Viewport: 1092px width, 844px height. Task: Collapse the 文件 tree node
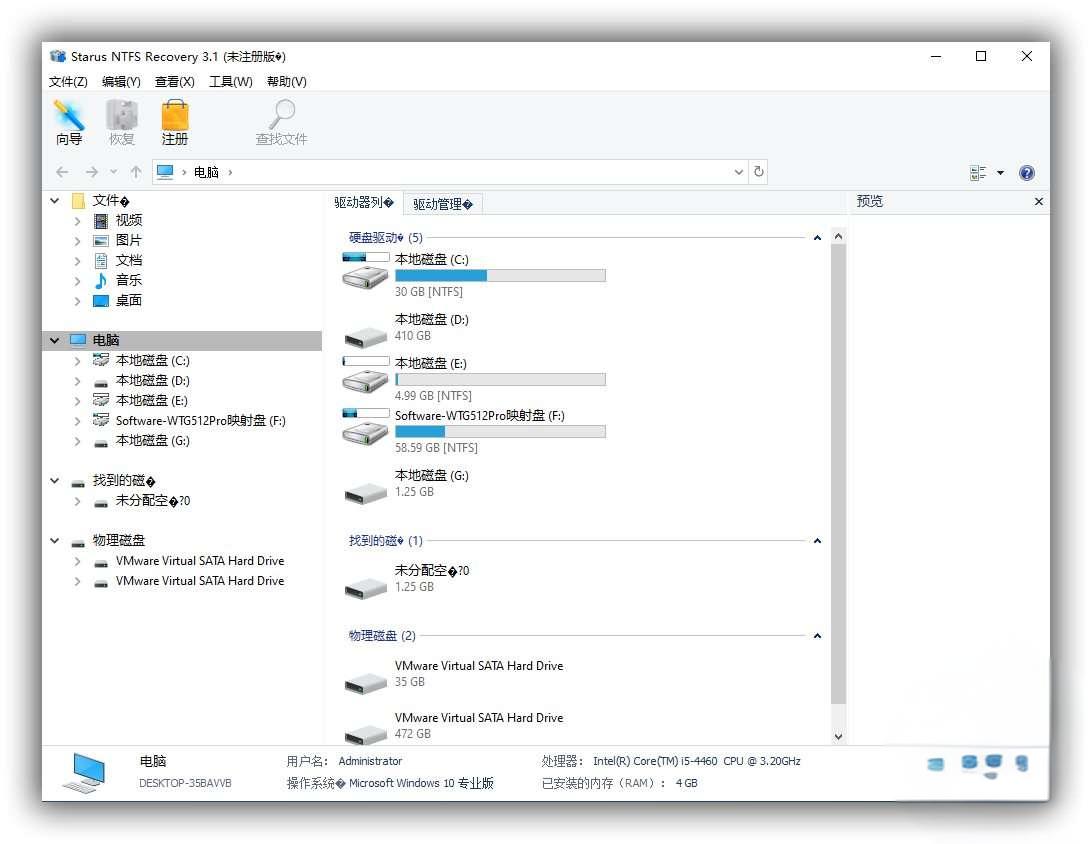coord(54,201)
